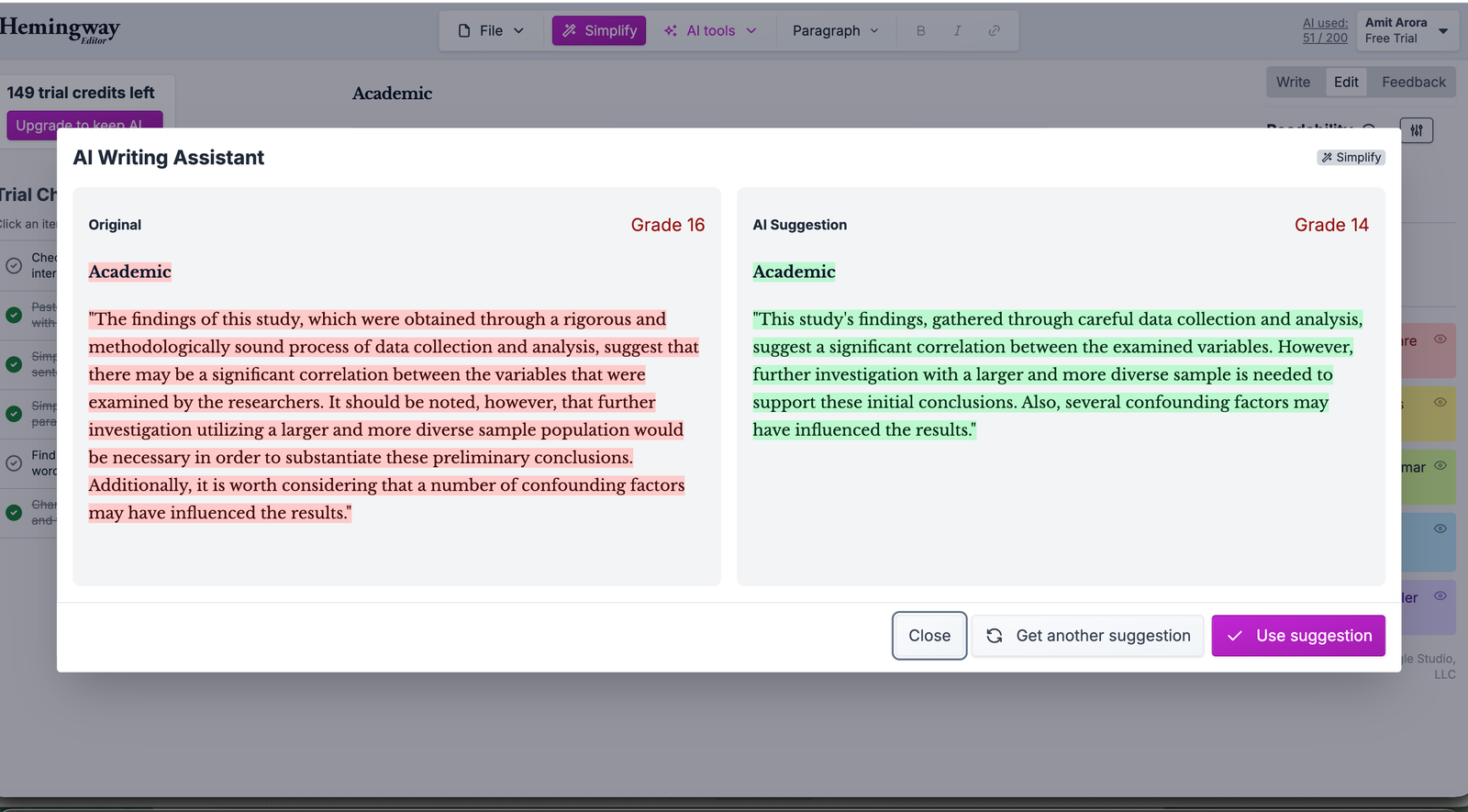Click the "AI Writing Assistant" dialog title
Image resolution: width=1468 pixels, height=812 pixels.
(169, 158)
